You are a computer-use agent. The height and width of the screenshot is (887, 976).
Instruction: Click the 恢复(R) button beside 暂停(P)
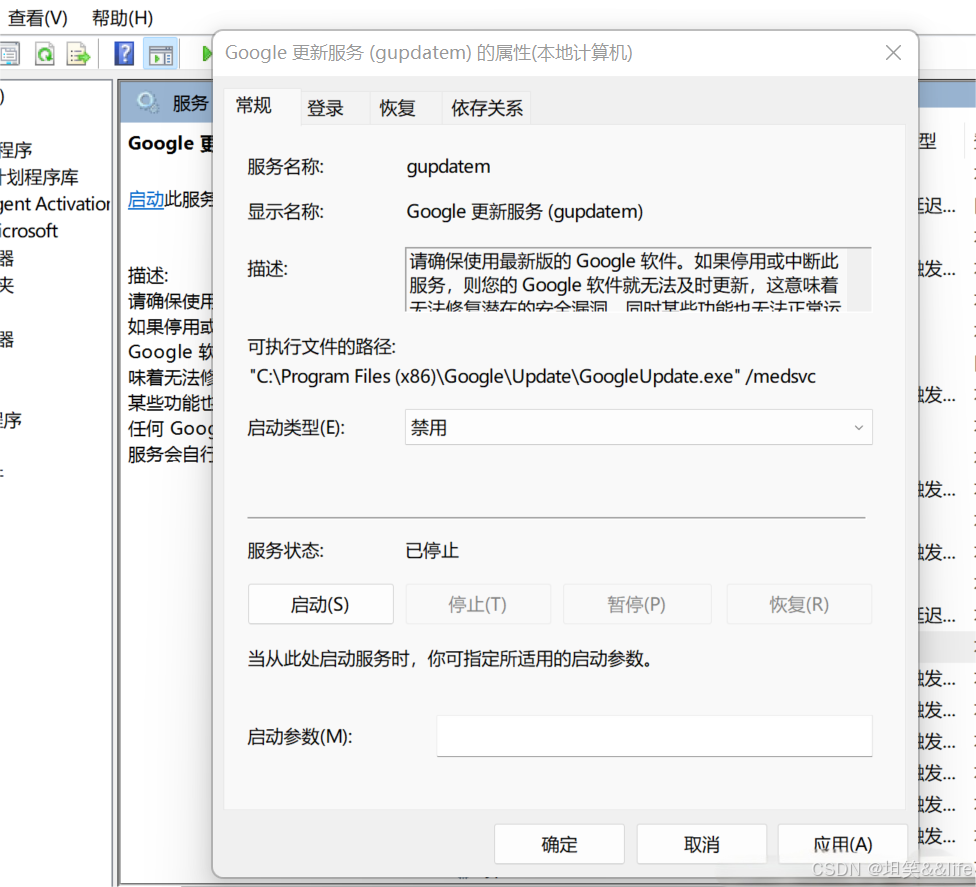799,604
